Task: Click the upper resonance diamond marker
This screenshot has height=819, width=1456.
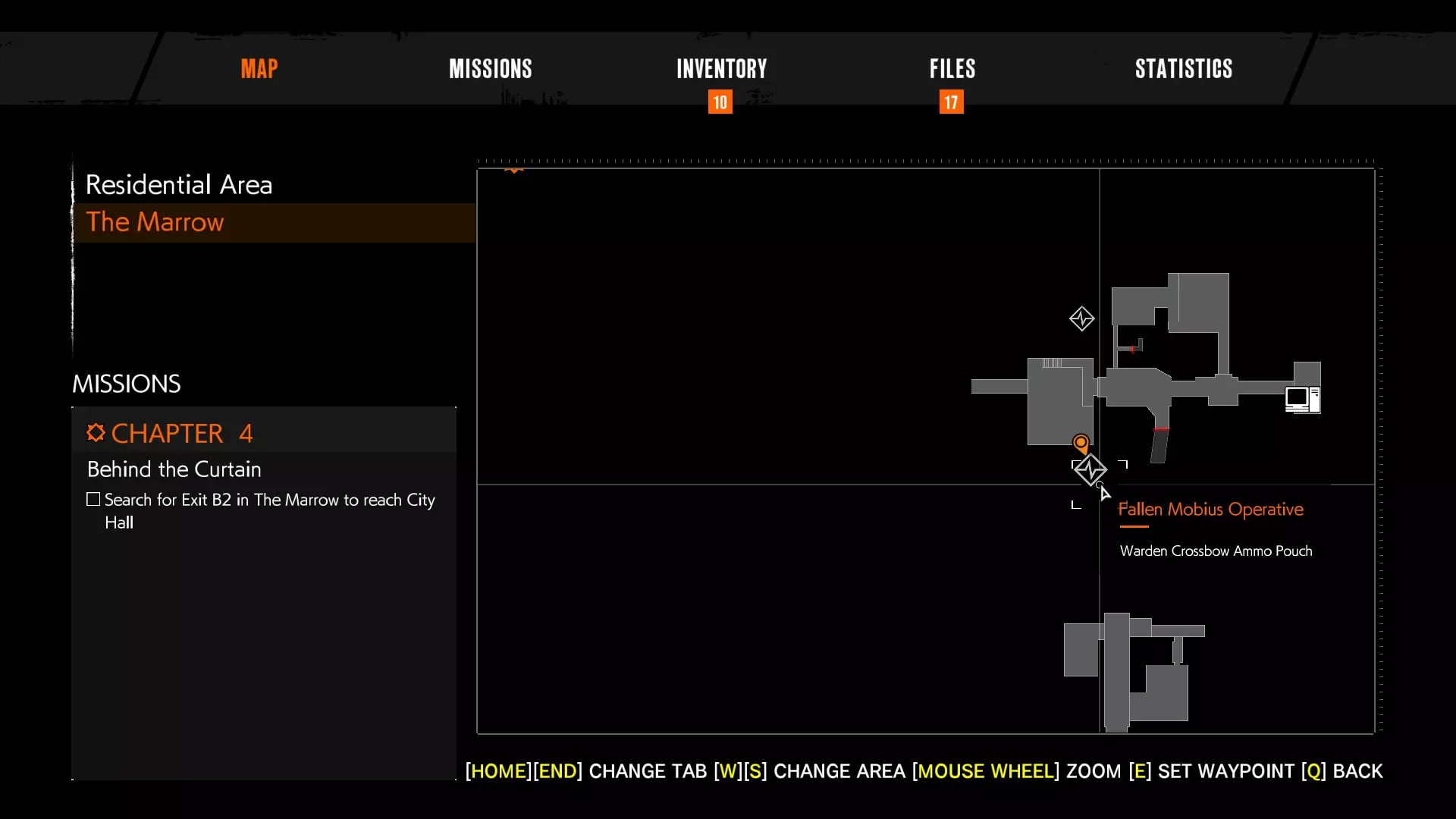Action: pos(1081,318)
